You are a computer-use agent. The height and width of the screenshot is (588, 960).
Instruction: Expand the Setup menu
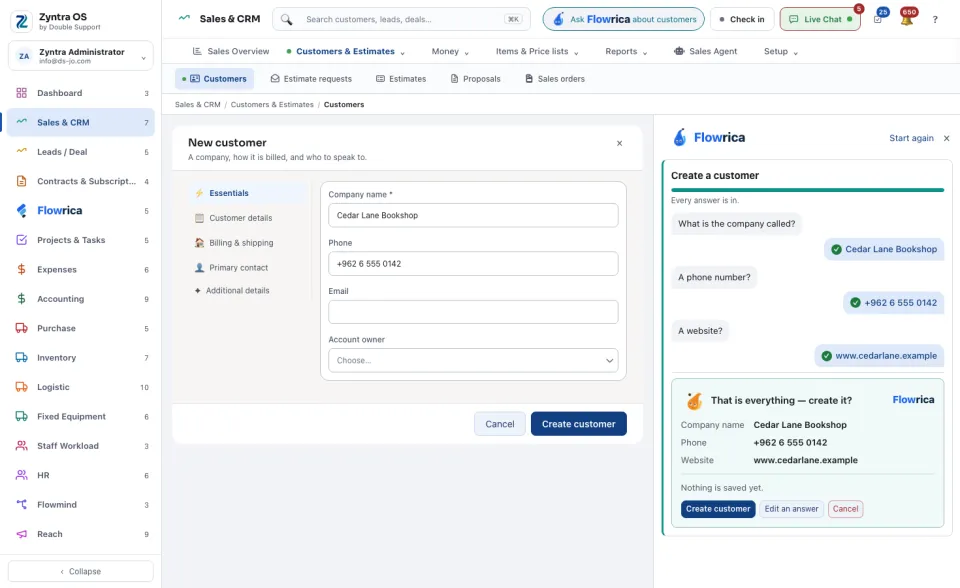781,51
